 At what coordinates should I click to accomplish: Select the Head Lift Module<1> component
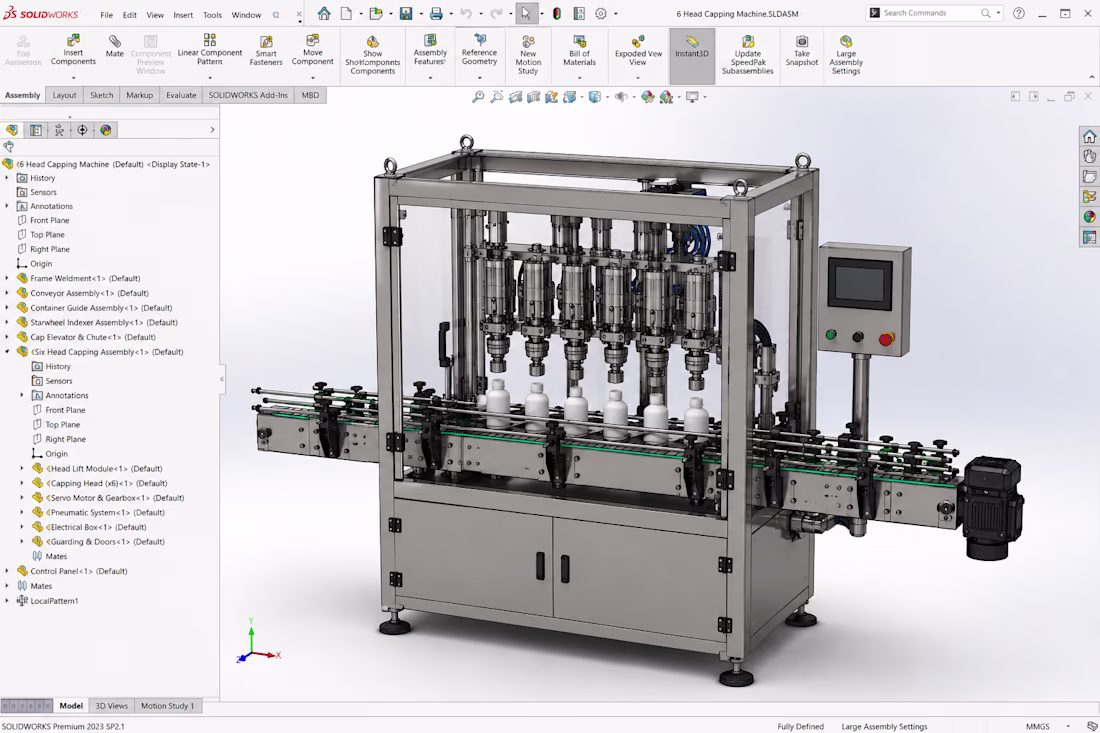click(97, 469)
